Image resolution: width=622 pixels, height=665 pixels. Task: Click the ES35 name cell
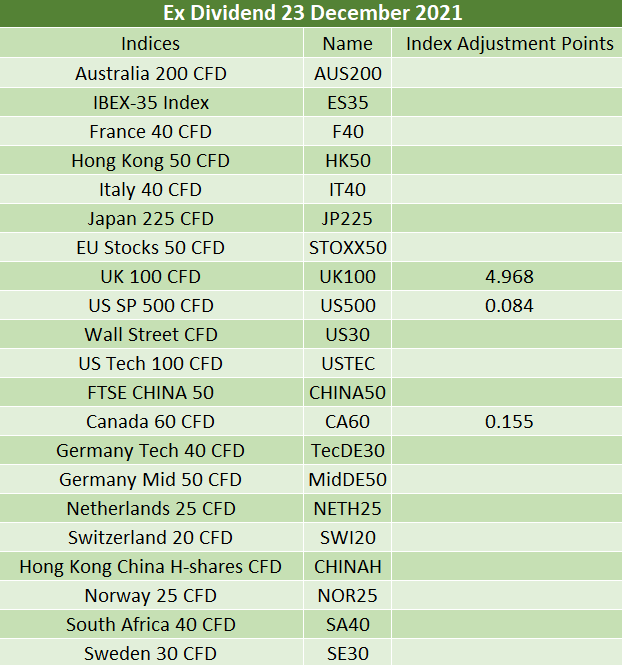[x=347, y=102]
